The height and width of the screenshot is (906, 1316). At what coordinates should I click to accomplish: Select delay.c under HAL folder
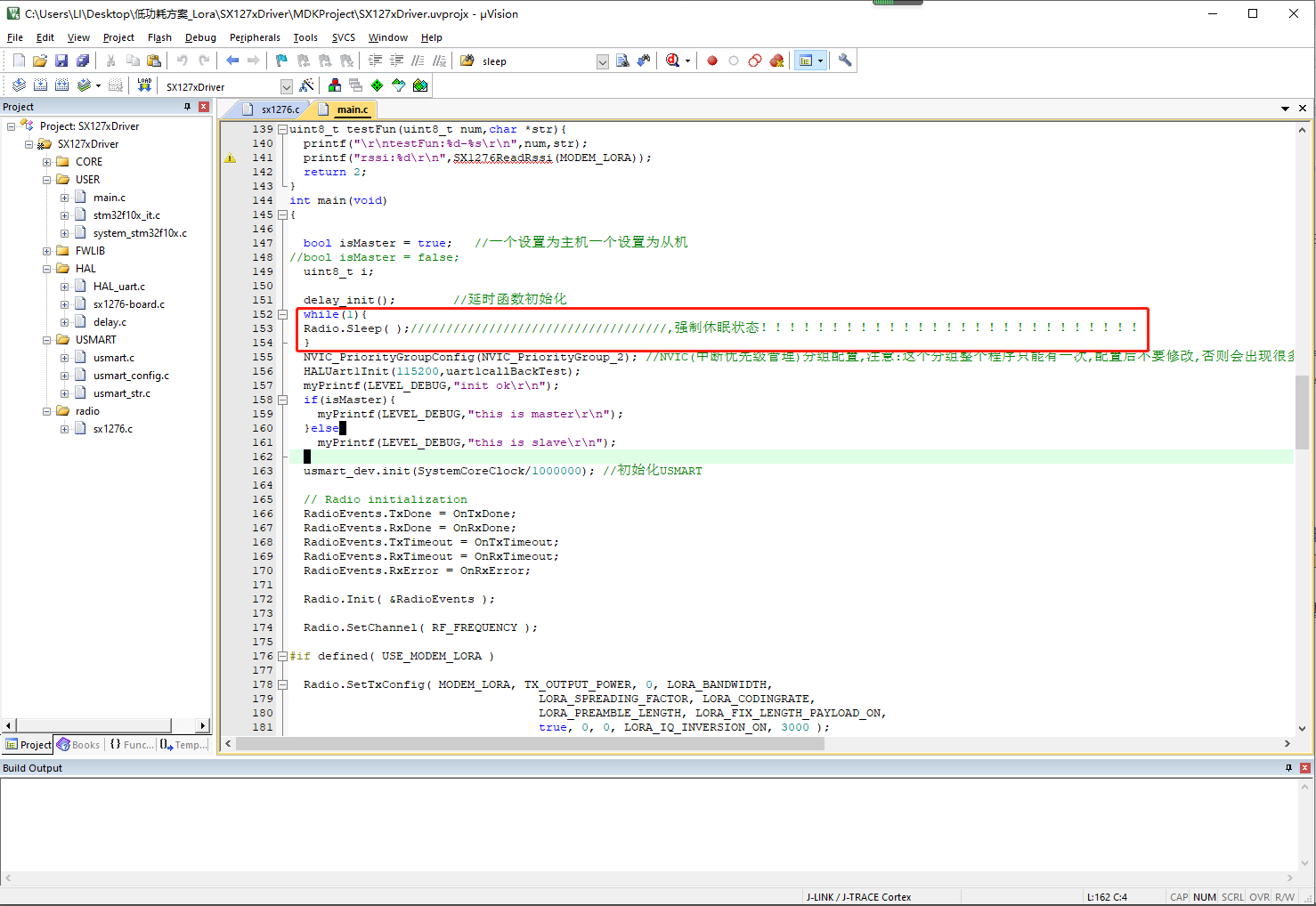pos(110,322)
